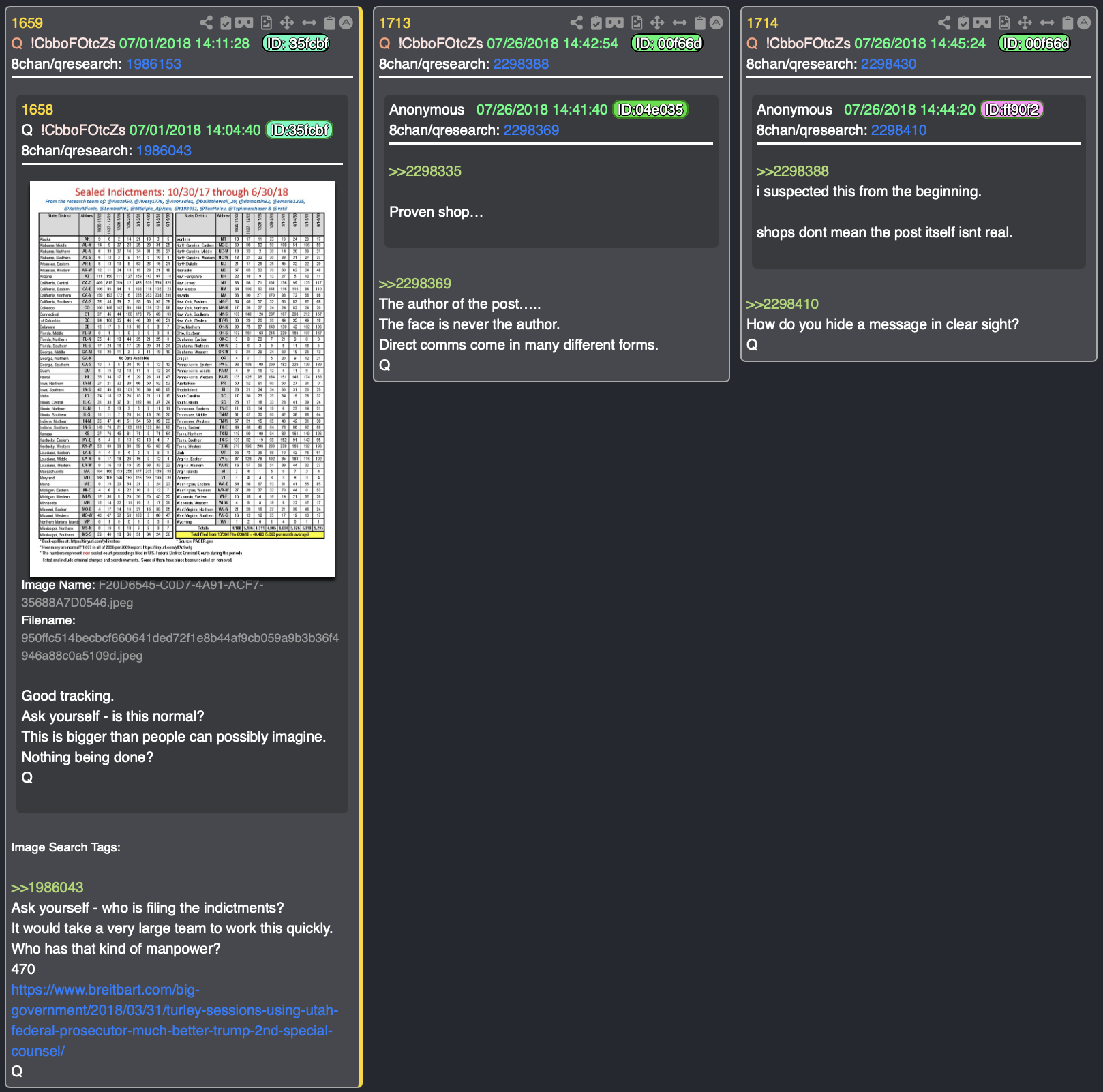Jump to reply reference >>2298410
The image size is (1103, 1092).
tap(782, 304)
